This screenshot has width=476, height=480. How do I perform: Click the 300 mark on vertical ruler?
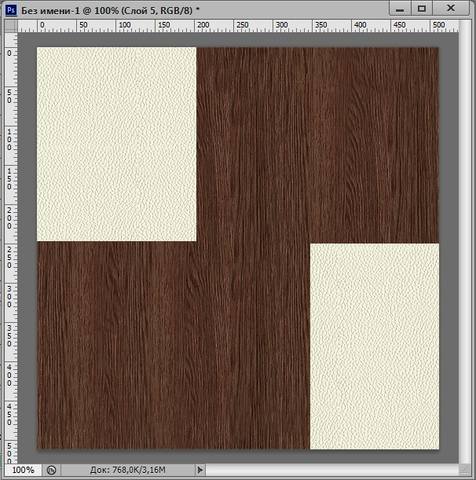tap(9, 296)
